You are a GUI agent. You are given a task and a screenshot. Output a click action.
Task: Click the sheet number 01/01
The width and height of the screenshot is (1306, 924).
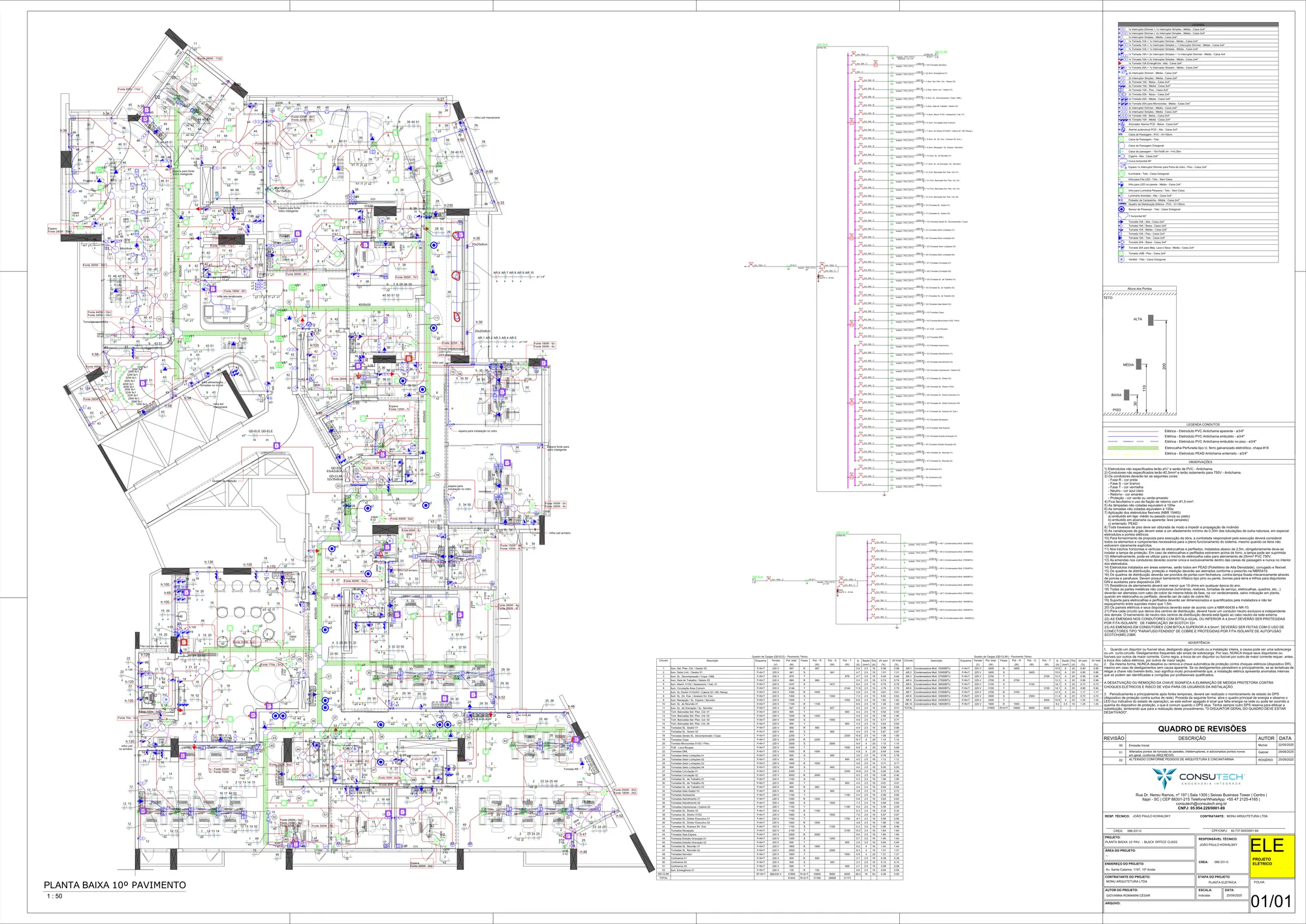click(1271, 902)
